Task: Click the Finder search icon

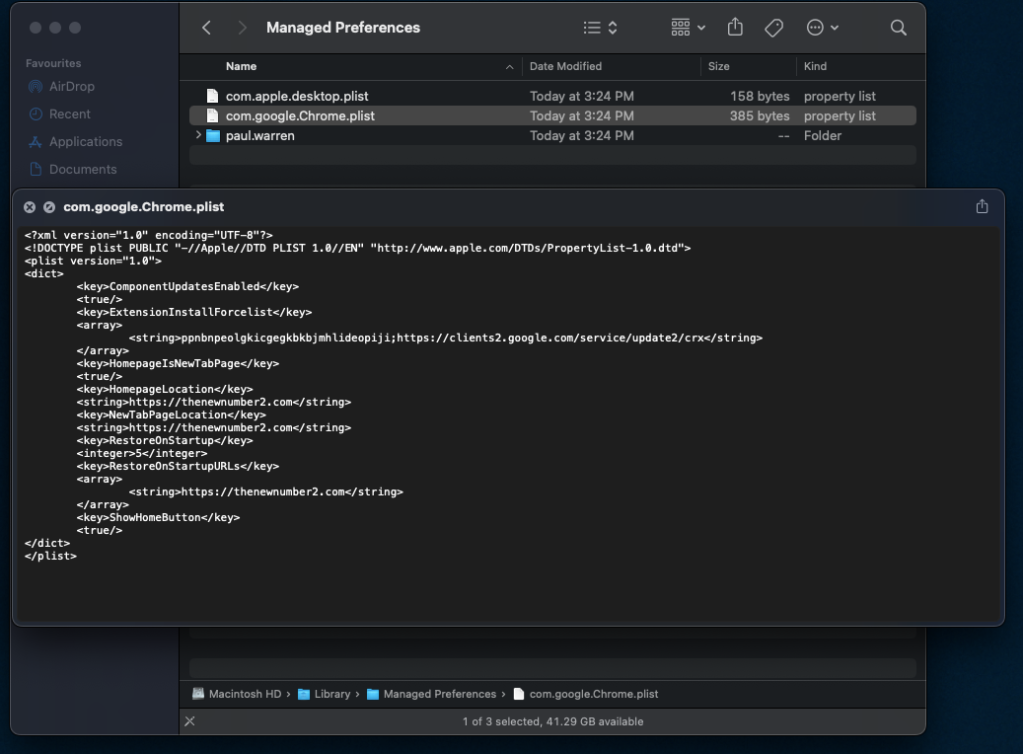Action: (898, 27)
